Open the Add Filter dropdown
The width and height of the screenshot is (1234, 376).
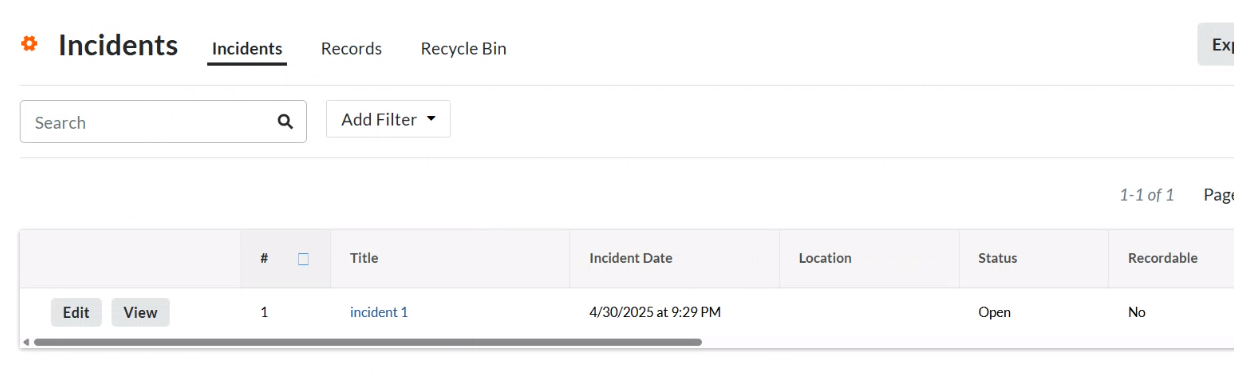pyautogui.click(x=388, y=119)
